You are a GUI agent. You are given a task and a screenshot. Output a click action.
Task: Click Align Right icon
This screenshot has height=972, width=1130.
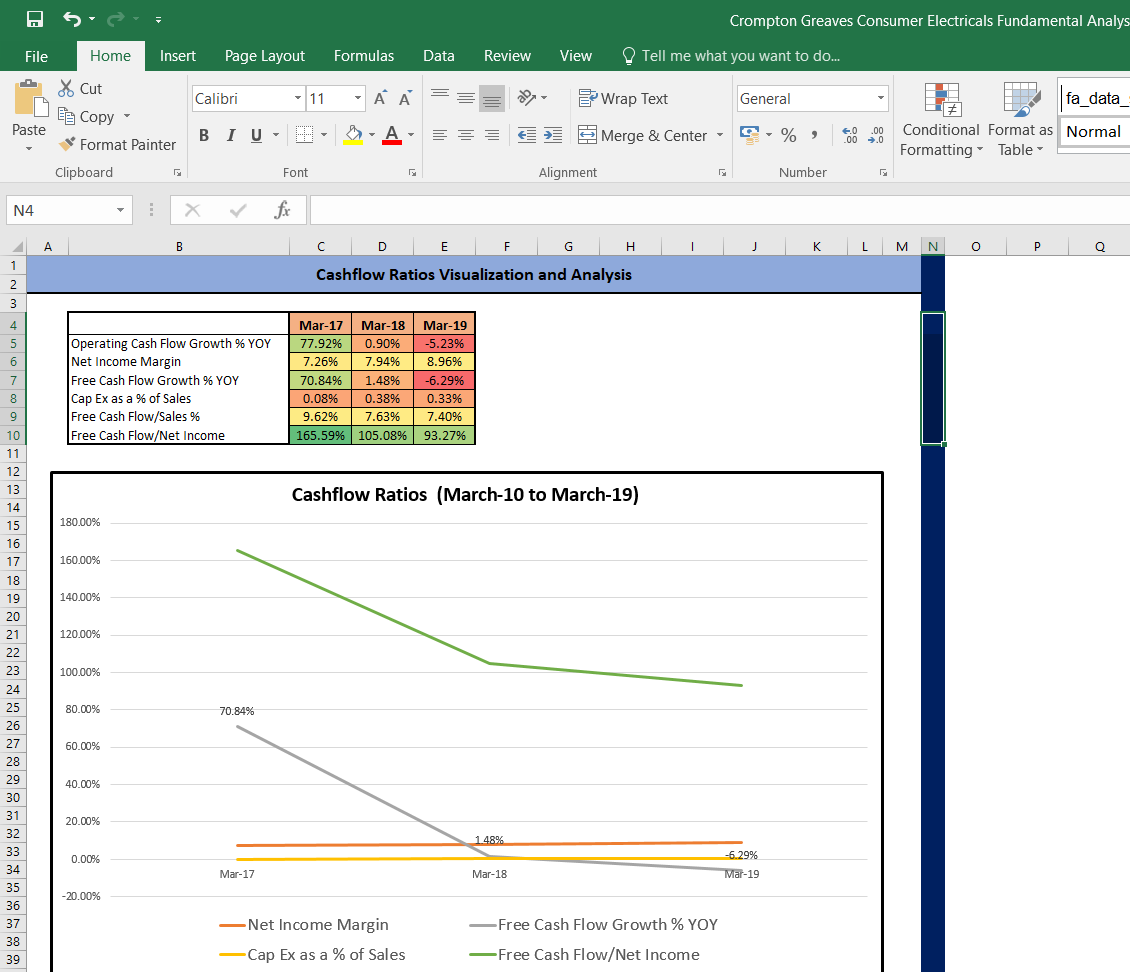click(x=492, y=135)
